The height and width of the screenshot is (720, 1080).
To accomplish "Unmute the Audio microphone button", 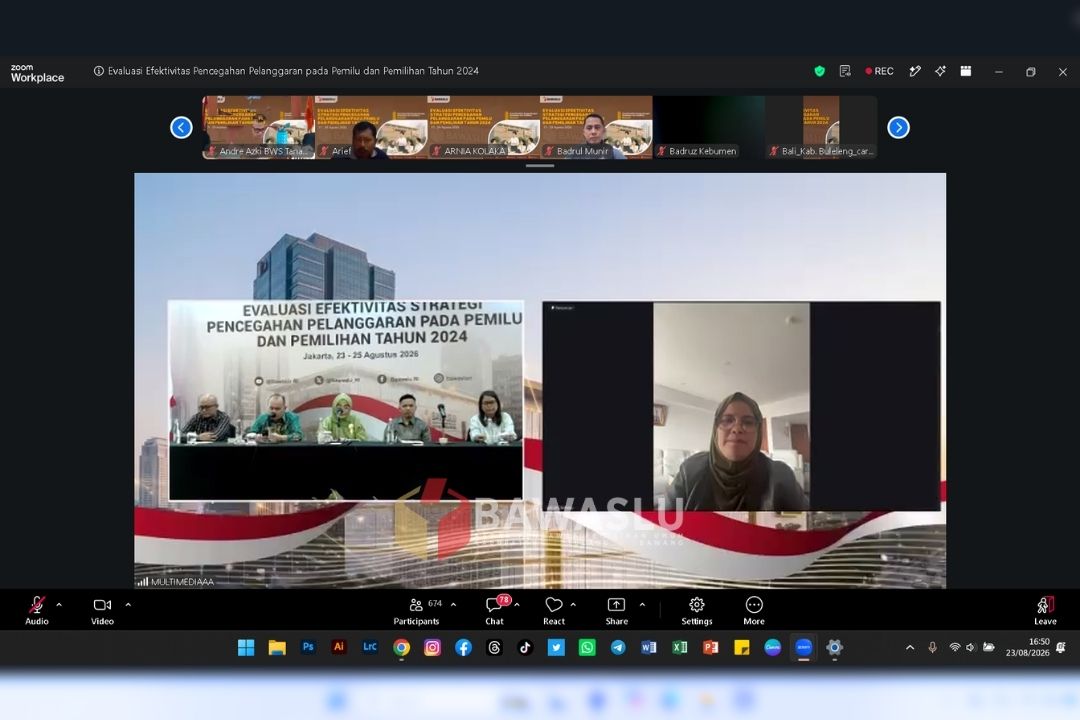I will [x=37, y=610].
